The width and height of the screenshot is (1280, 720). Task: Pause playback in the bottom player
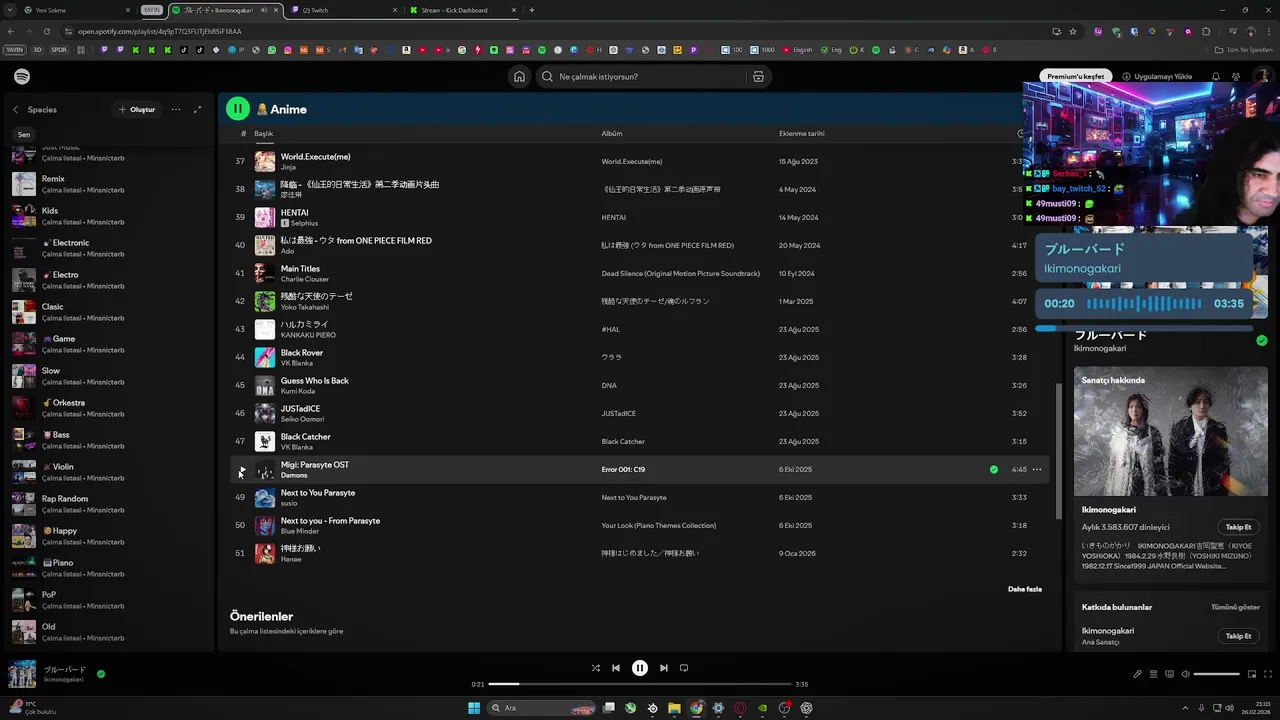click(x=640, y=668)
